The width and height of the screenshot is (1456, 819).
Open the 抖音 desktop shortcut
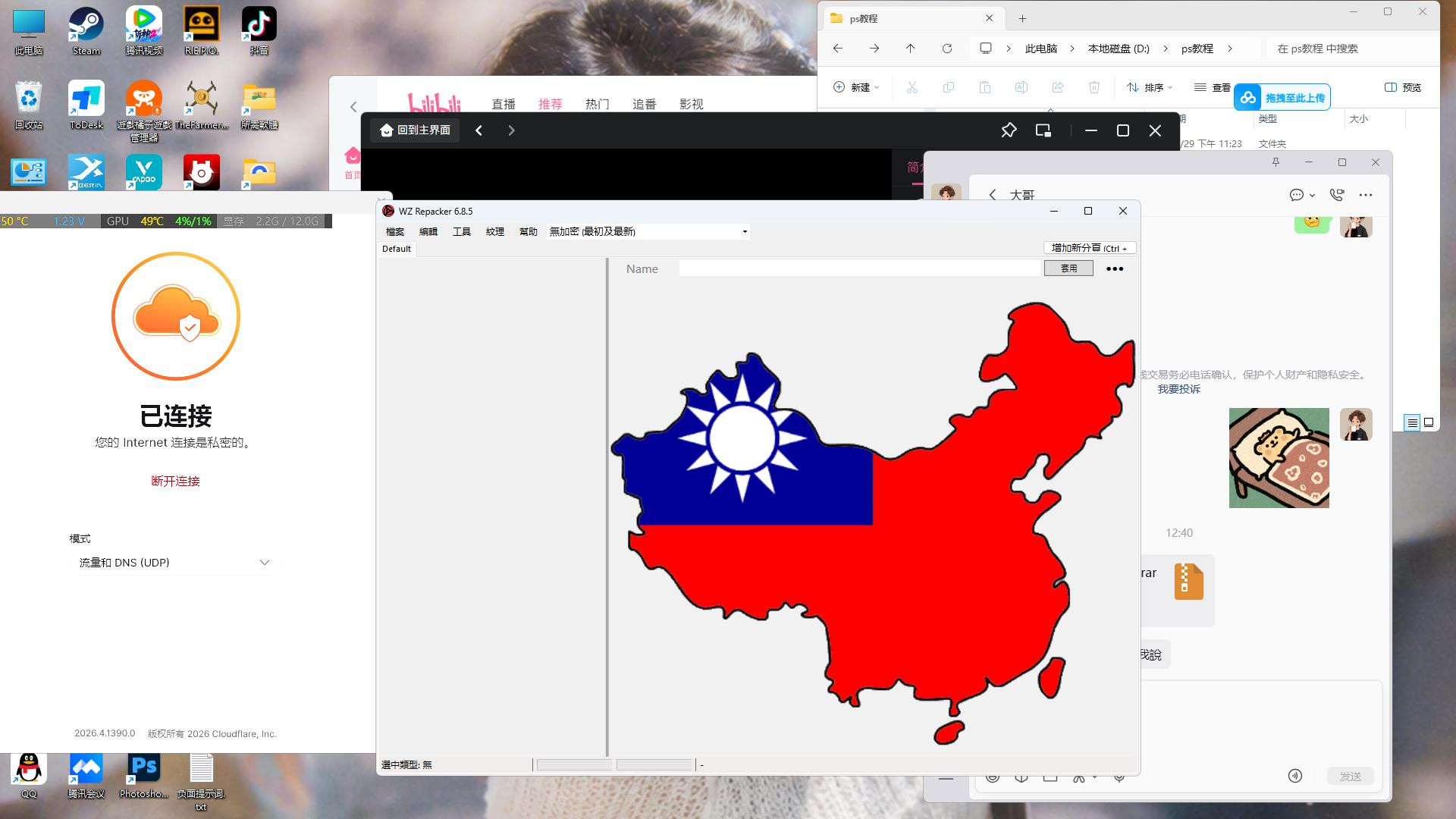tap(259, 30)
